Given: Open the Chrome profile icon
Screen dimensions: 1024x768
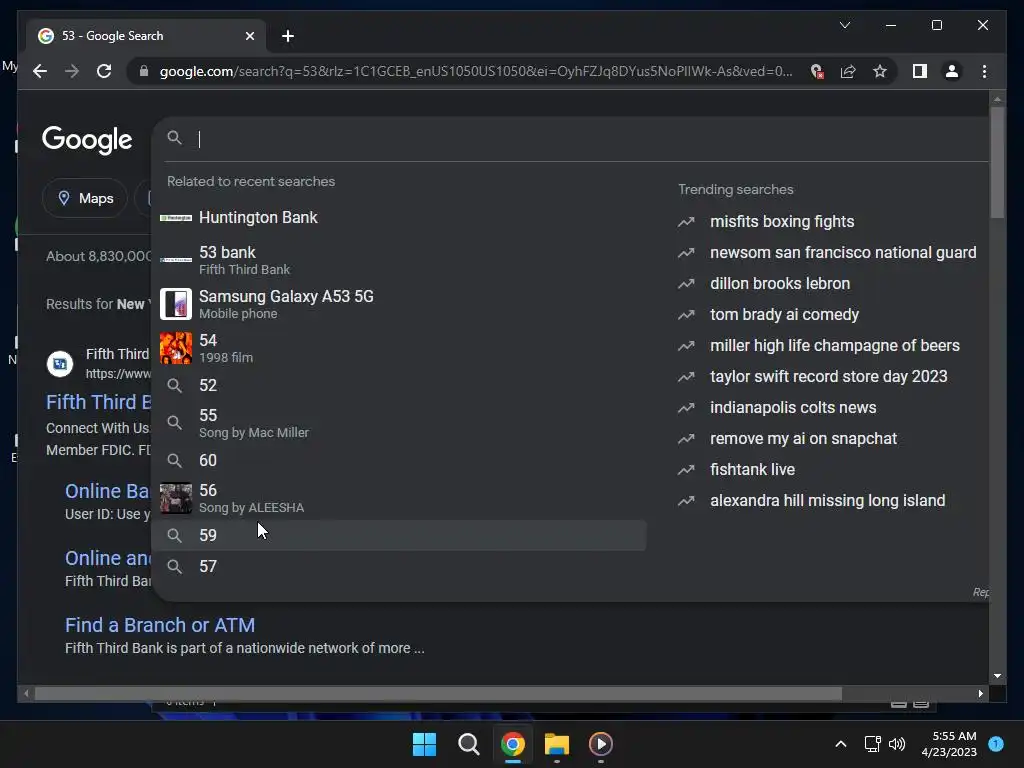Looking at the screenshot, I should [x=952, y=71].
